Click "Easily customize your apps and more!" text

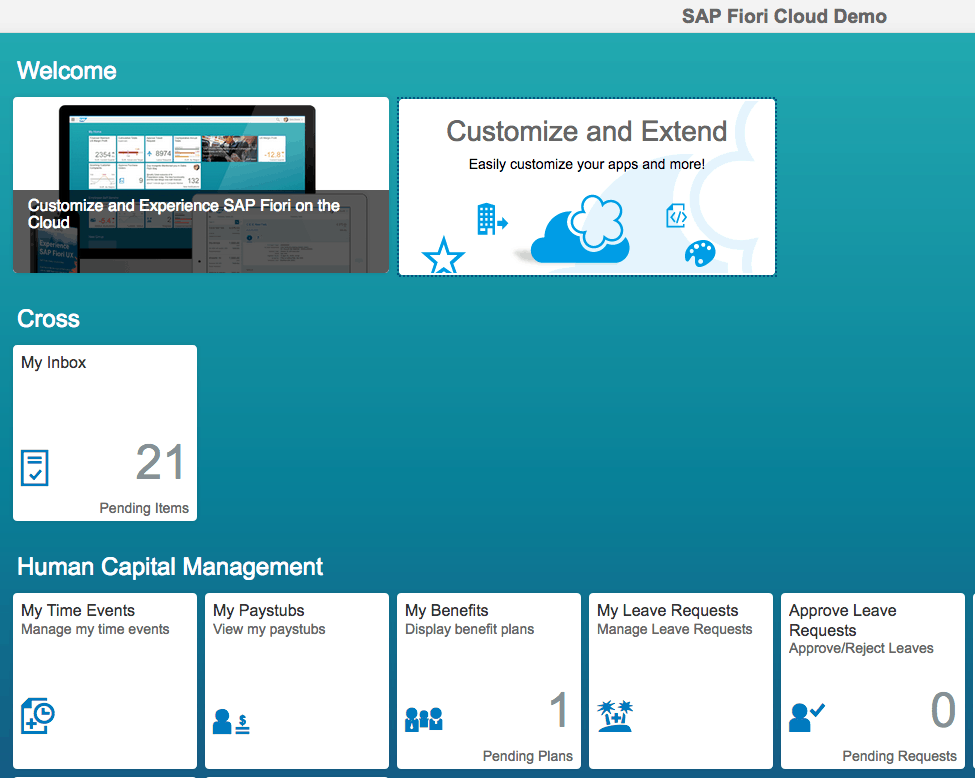[586, 164]
